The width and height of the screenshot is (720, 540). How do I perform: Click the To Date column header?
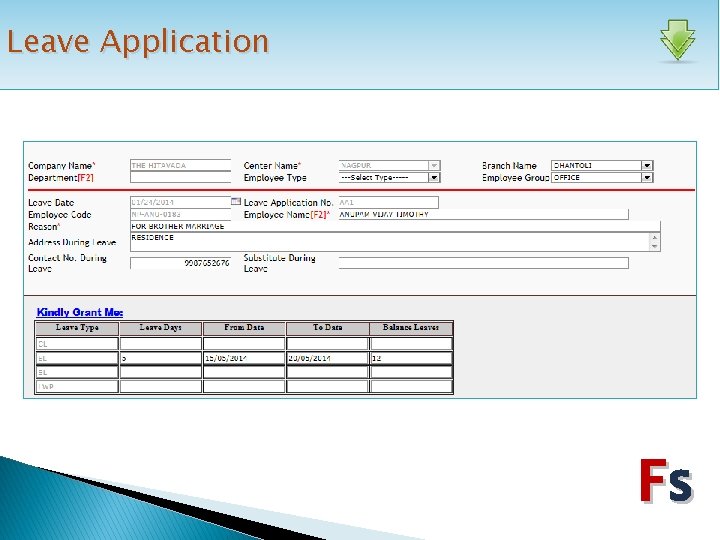point(327,328)
